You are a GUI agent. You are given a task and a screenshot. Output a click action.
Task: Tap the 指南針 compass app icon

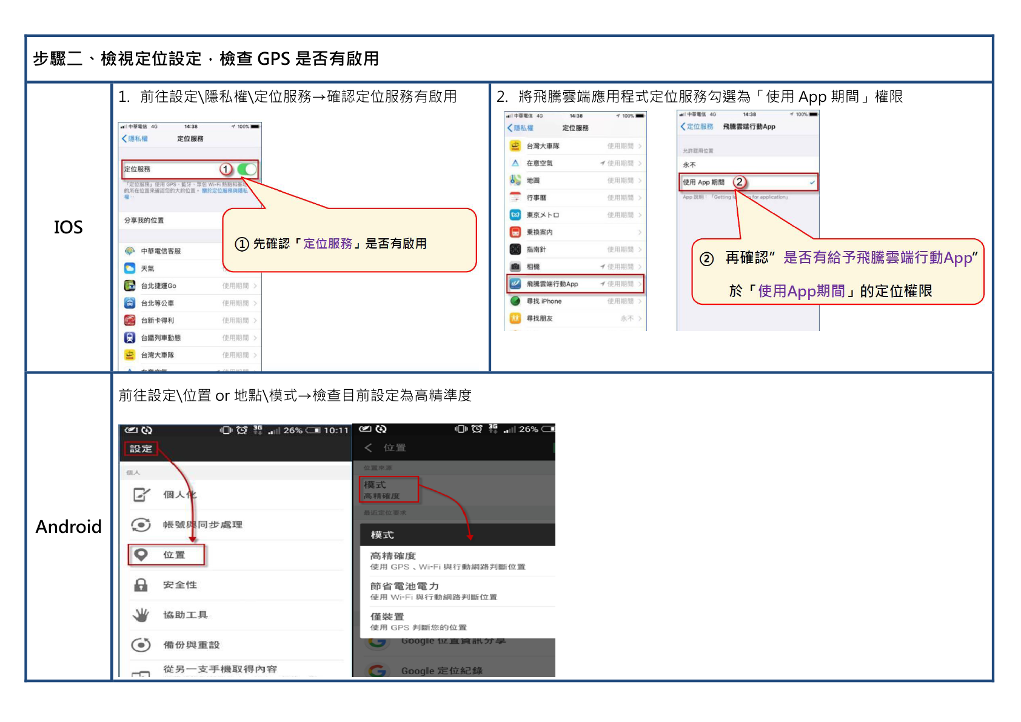tap(515, 249)
